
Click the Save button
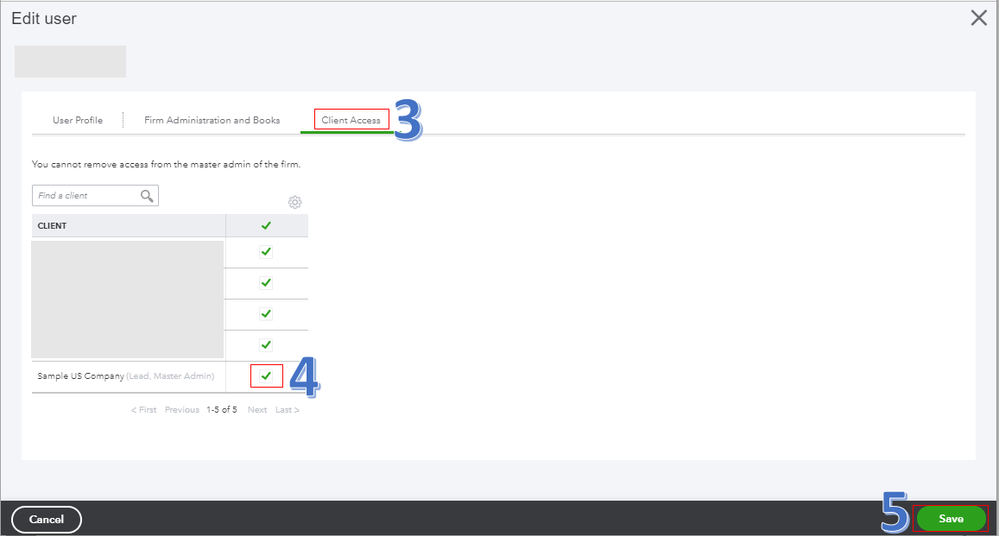pos(951,519)
